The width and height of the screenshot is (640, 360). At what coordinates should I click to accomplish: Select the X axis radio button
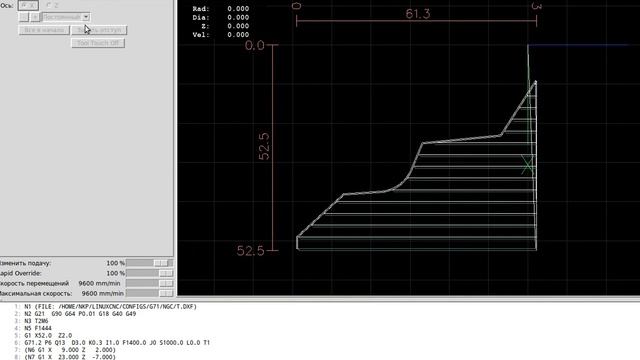pos(28,5)
